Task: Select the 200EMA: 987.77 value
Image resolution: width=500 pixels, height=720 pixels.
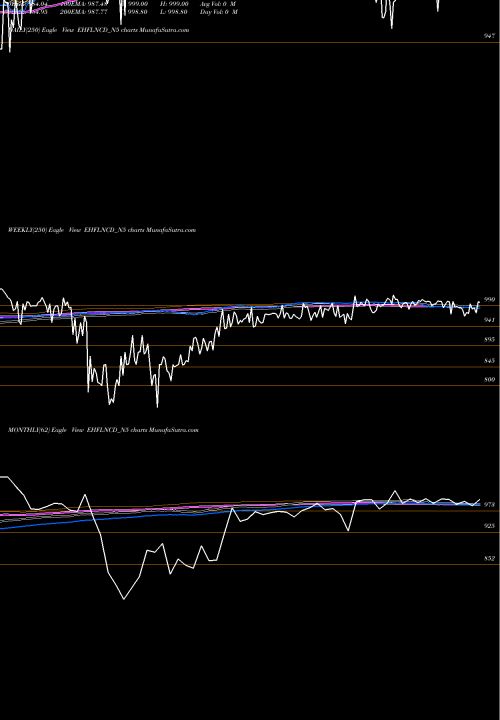Action: pos(83,12)
